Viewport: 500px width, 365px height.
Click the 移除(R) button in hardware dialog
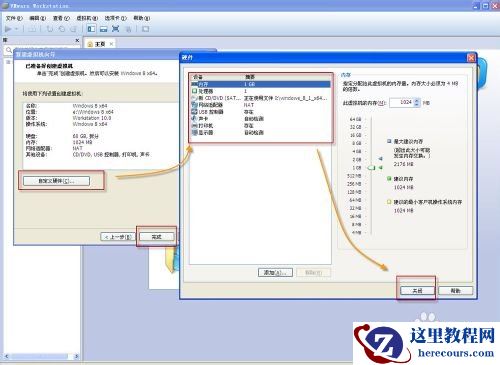coord(313,272)
